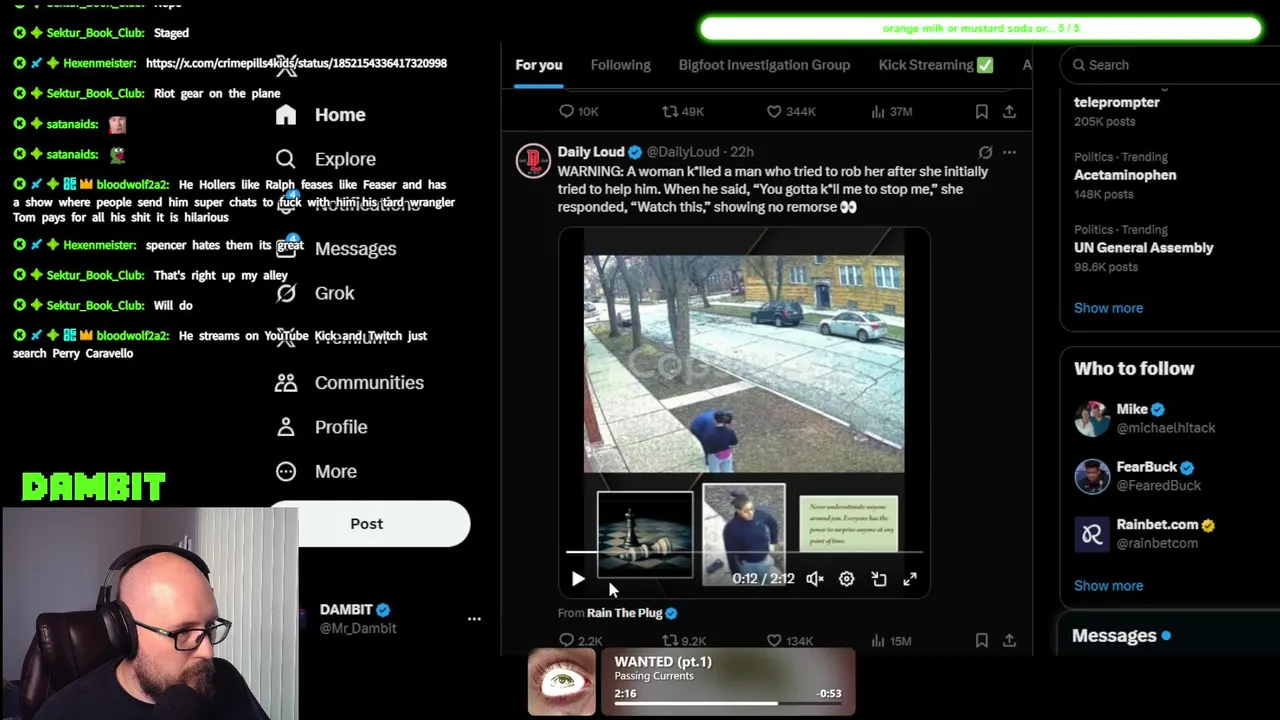The height and width of the screenshot is (720, 1280).
Task: Switch to the For you tab
Action: point(539,65)
